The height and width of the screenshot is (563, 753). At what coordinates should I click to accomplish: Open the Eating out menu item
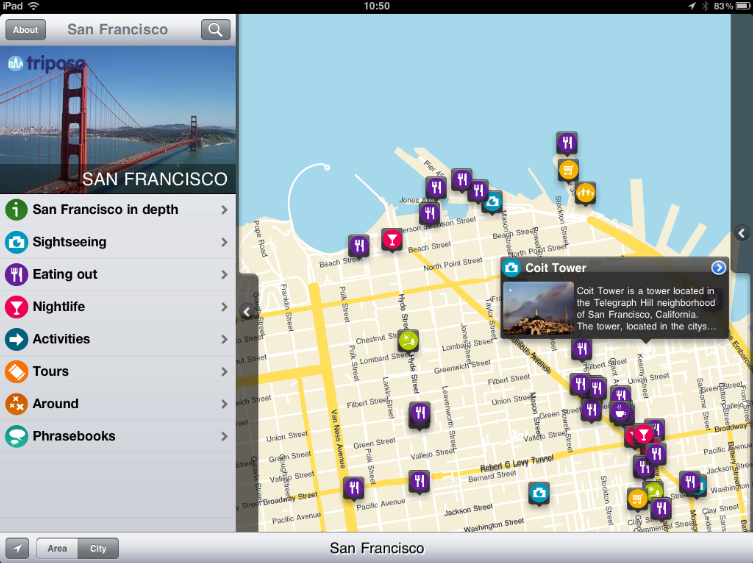118,274
